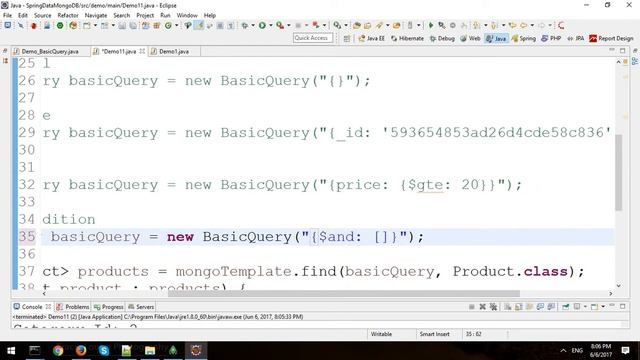Open Skype from the taskbar
640x360 pixels.
point(104,350)
